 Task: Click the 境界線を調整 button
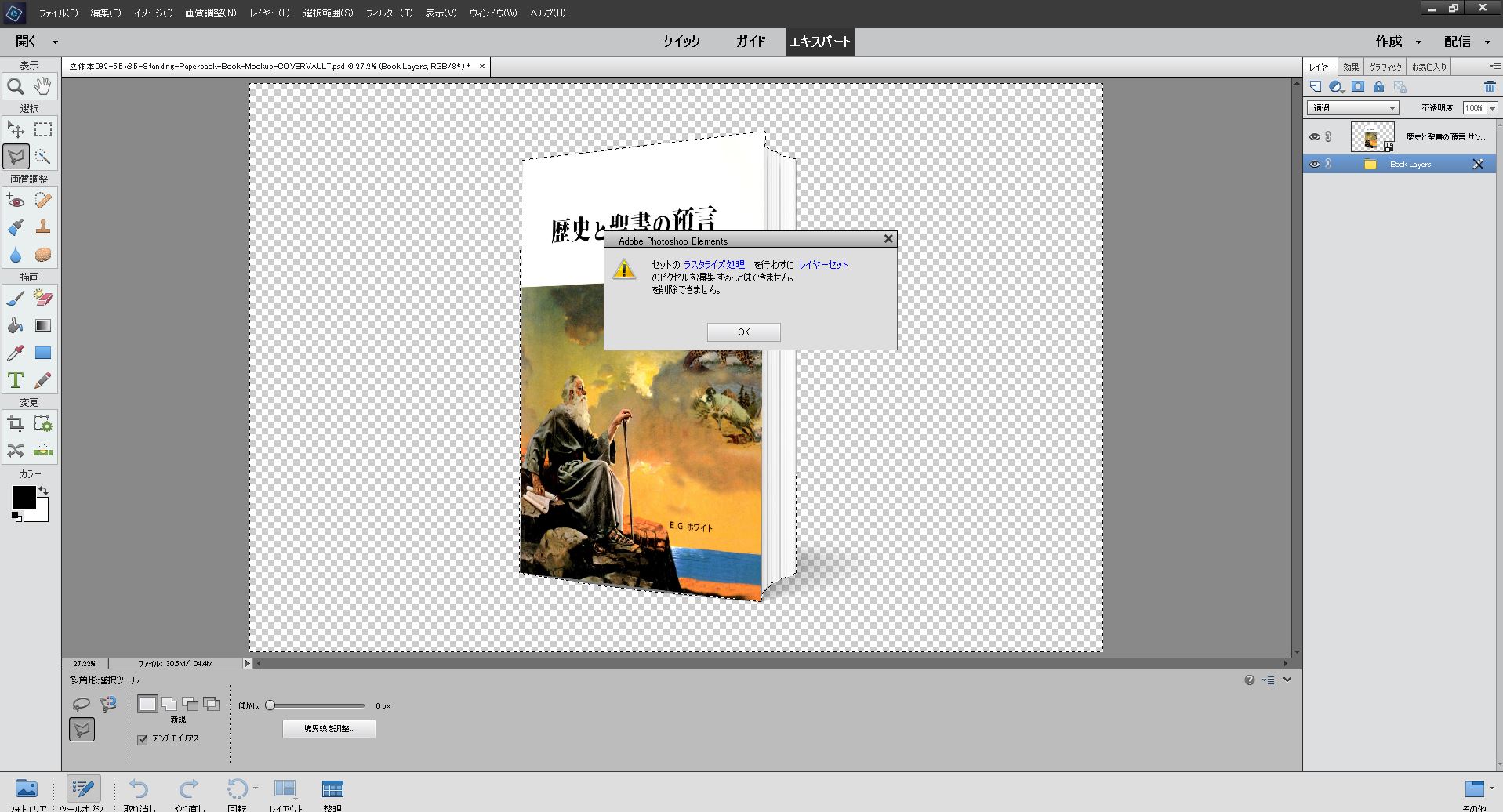click(x=329, y=729)
